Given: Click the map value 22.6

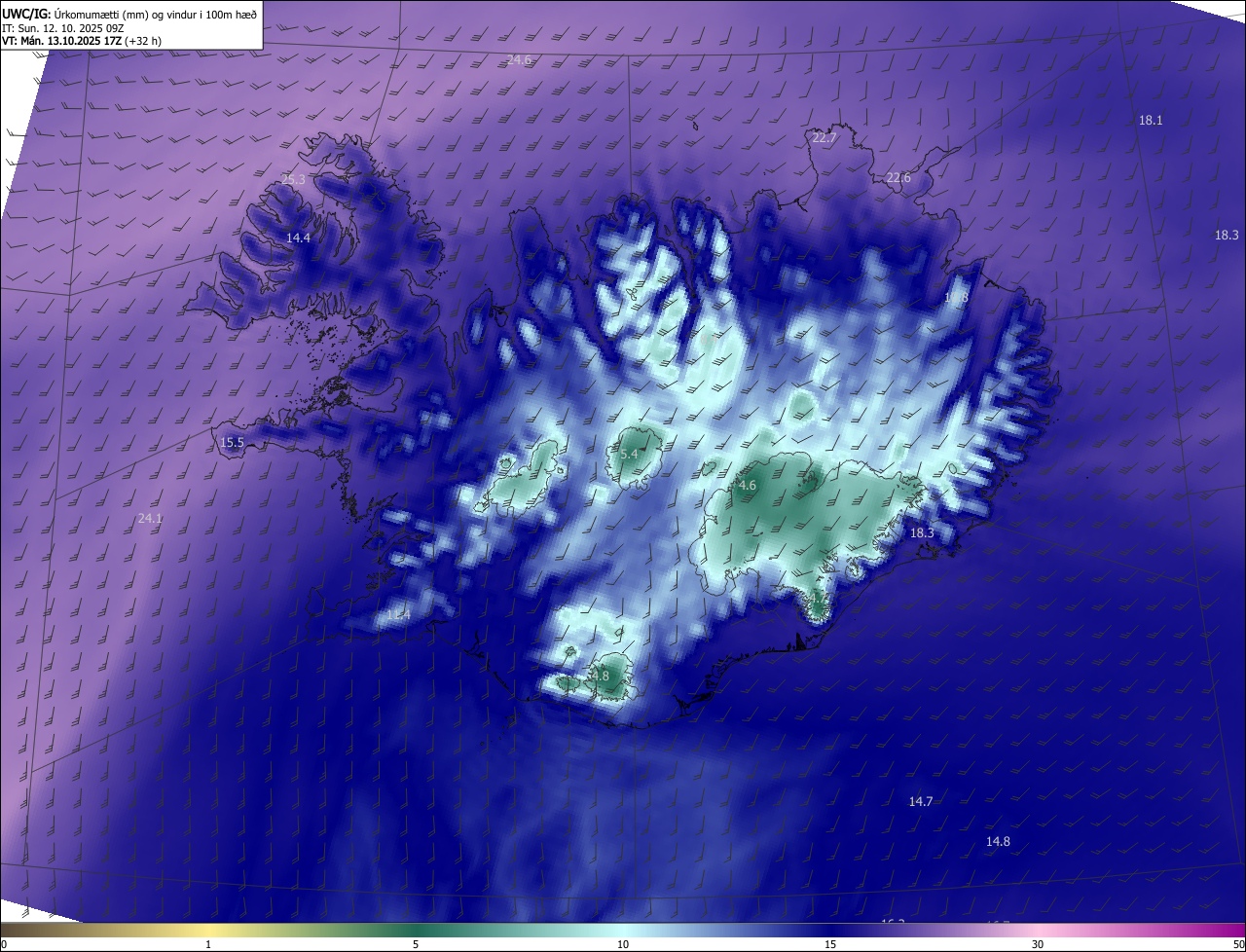Looking at the screenshot, I should click(x=898, y=177).
